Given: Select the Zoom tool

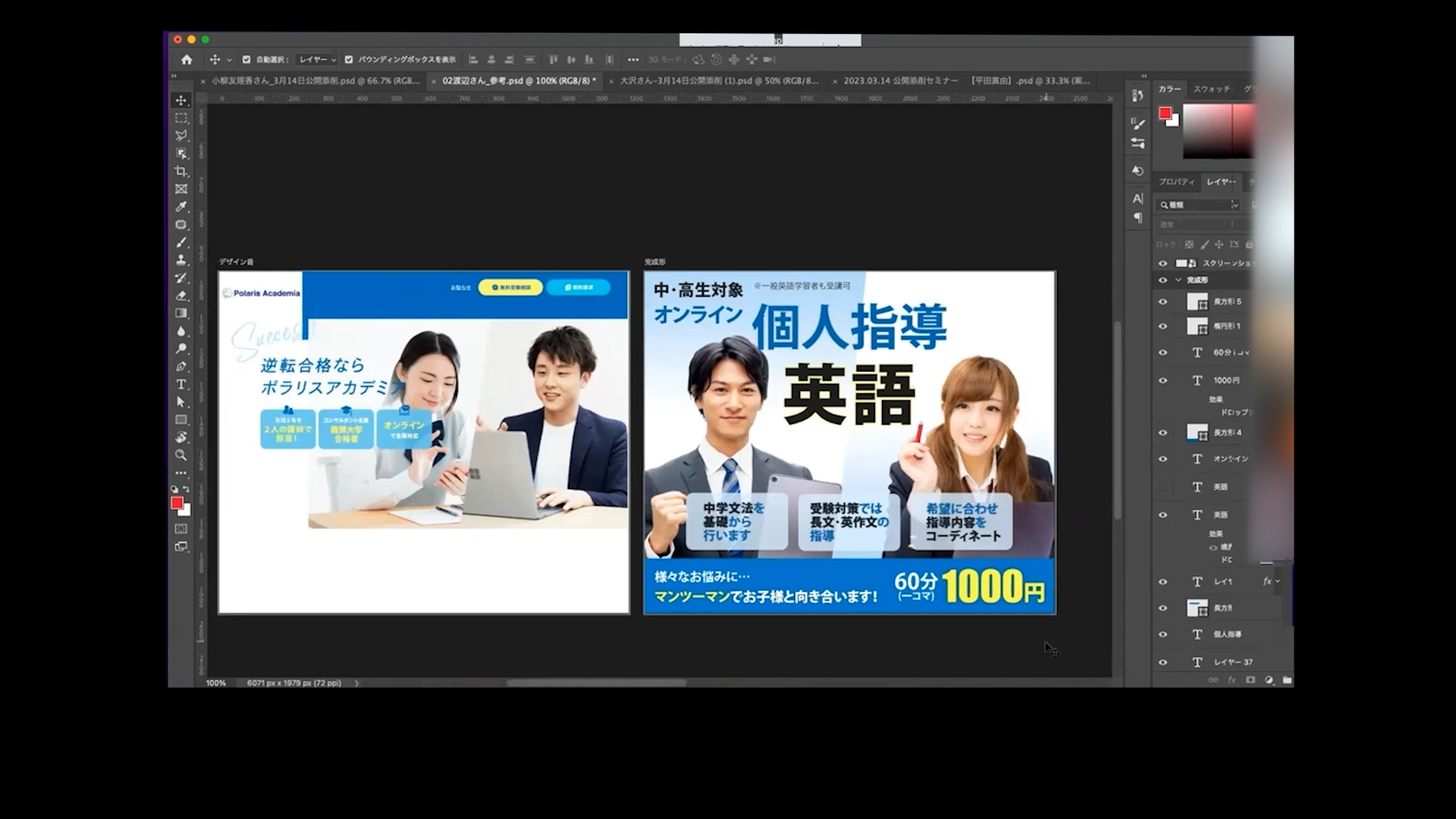Looking at the screenshot, I should click(x=181, y=455).
